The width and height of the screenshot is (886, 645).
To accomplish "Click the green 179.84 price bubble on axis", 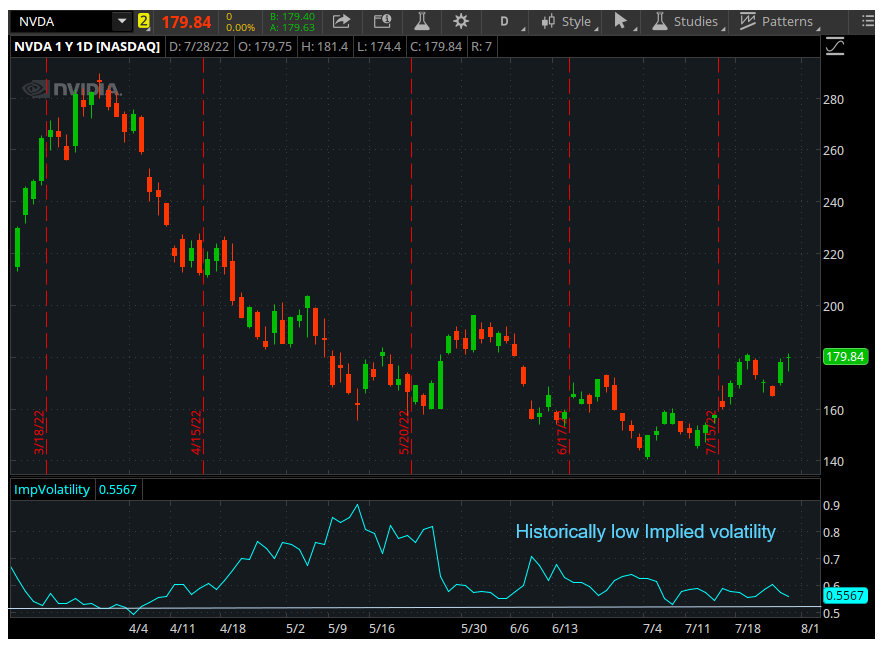I will [845, 357].
